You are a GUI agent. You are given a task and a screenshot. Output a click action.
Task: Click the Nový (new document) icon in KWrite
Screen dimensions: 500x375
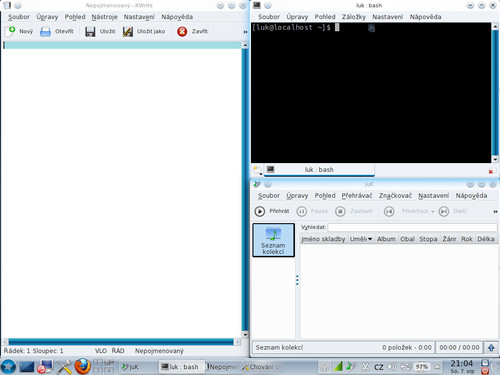tap(11, 31)
